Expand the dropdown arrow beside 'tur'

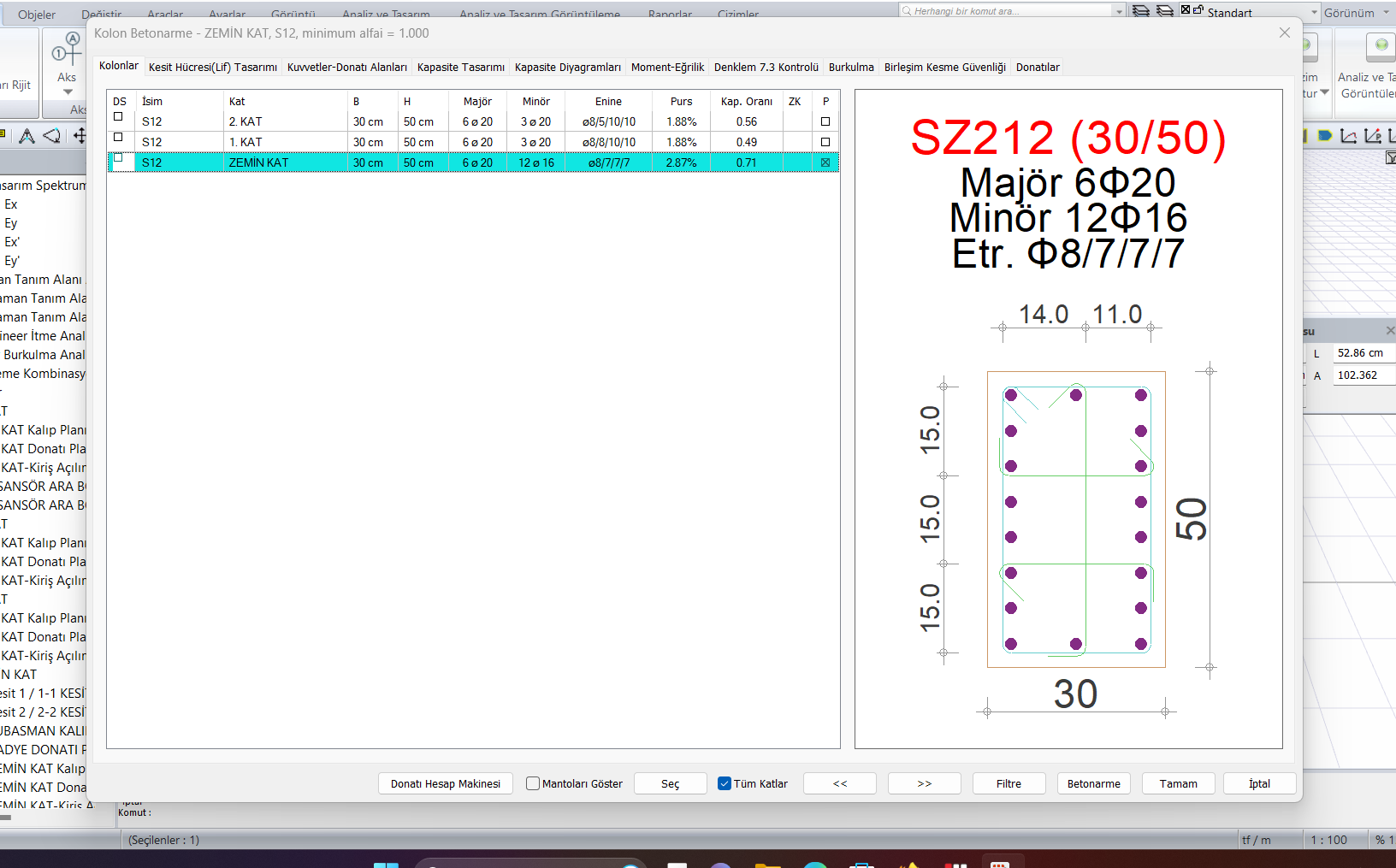point(1324,92)
